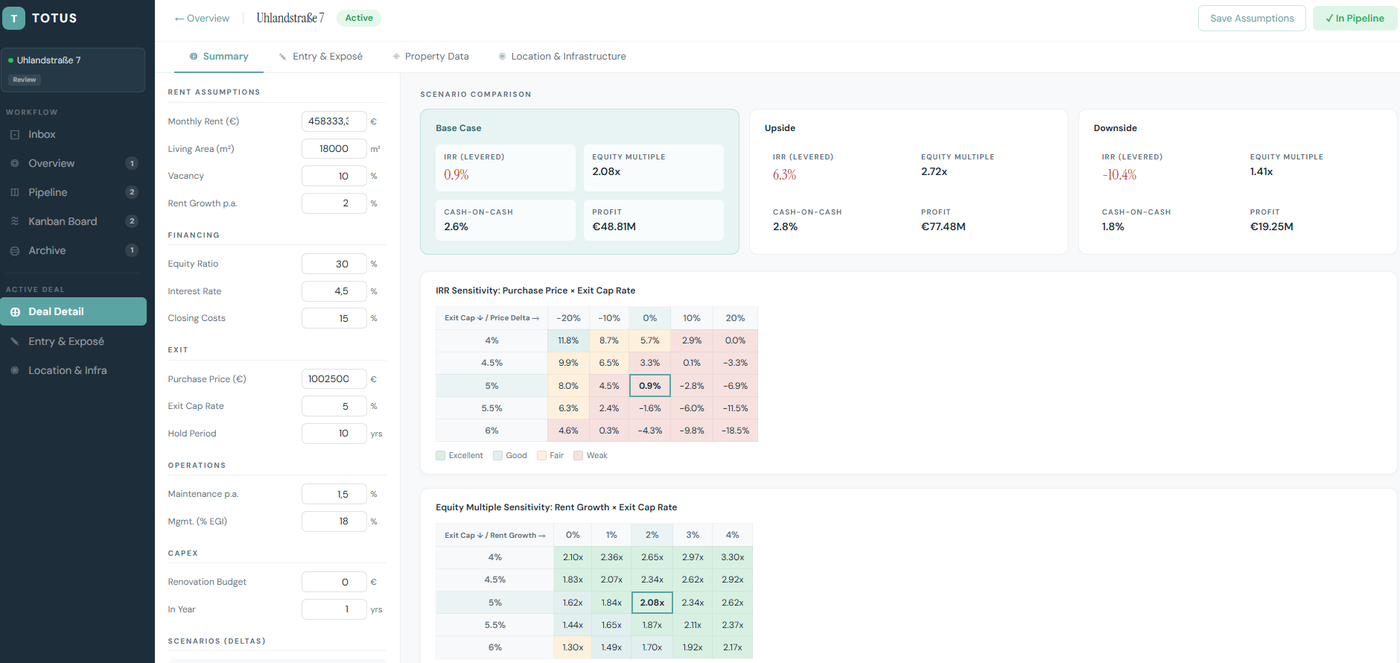Screen dimensions: 1400x663
Task: Focus the Vacancy input field
Action: pyautogui.click(x=334, y=176)
